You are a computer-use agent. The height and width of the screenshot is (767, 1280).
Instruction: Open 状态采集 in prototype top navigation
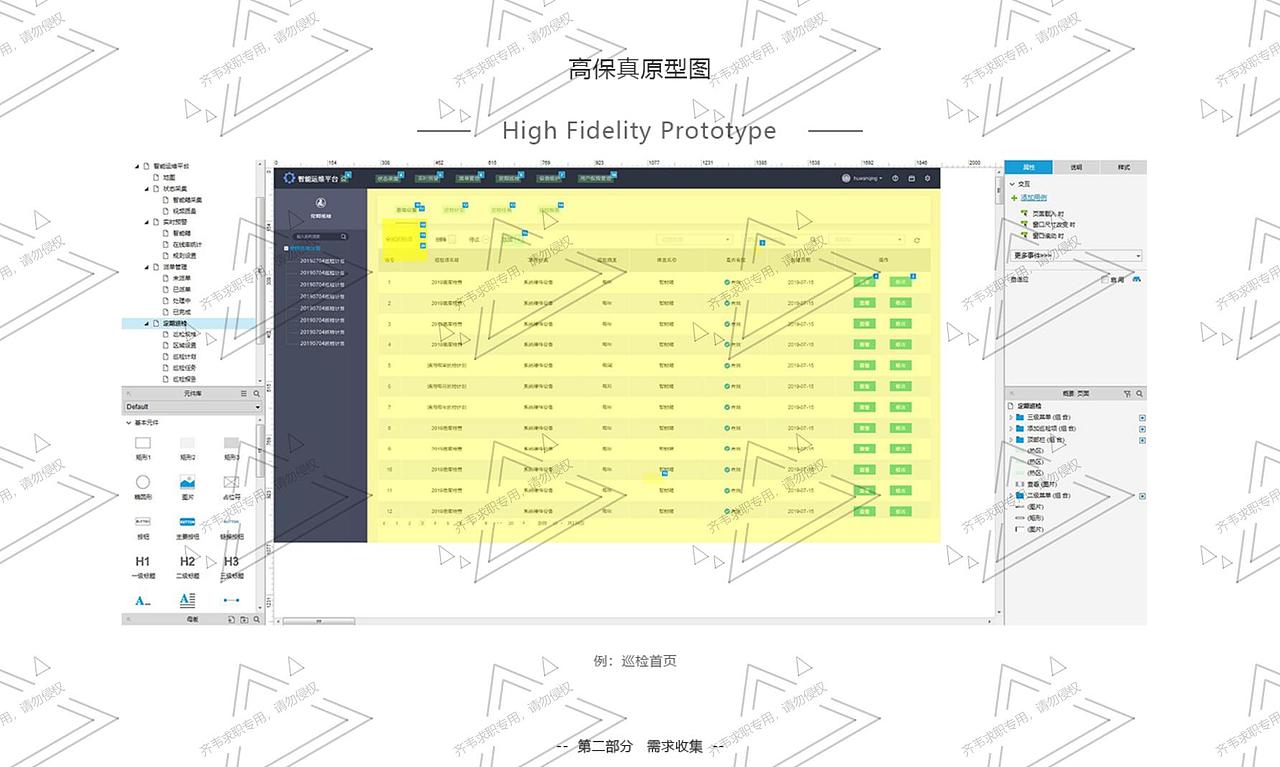click(388, 179)
